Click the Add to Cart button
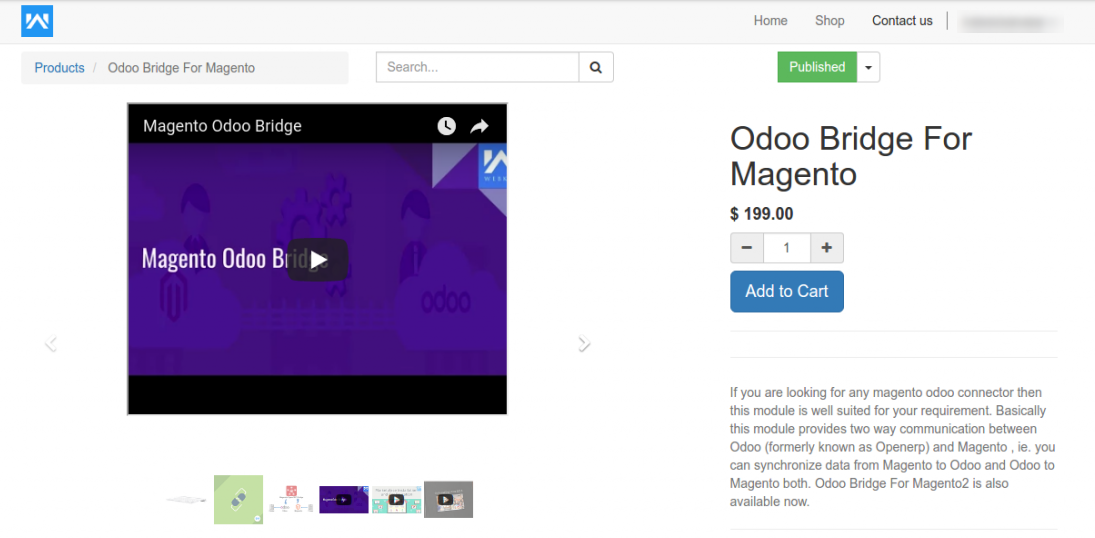Image resolution: width=1095 pixels, height=538 pixels. pos(787,291)
